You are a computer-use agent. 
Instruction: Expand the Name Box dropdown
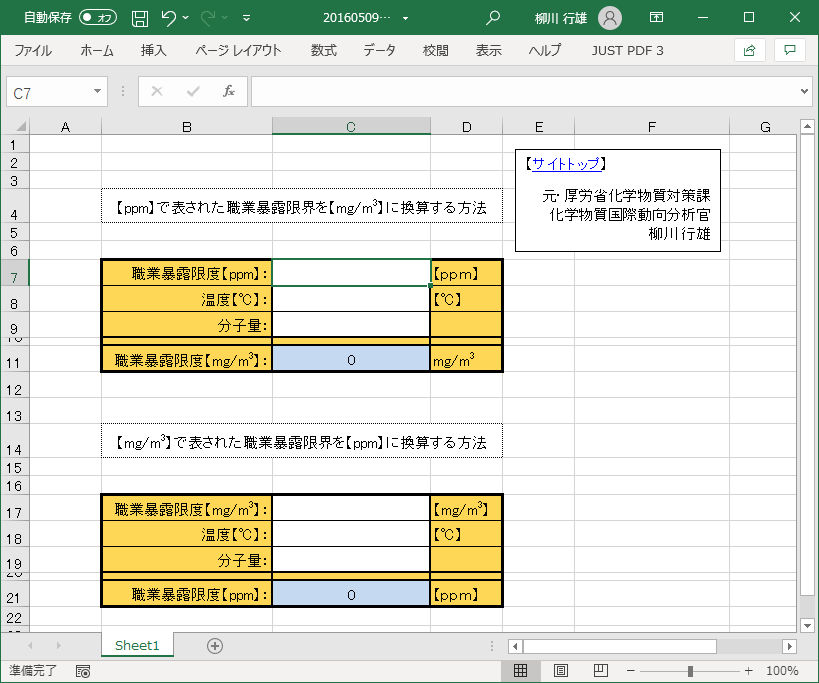tap(98, 92)
